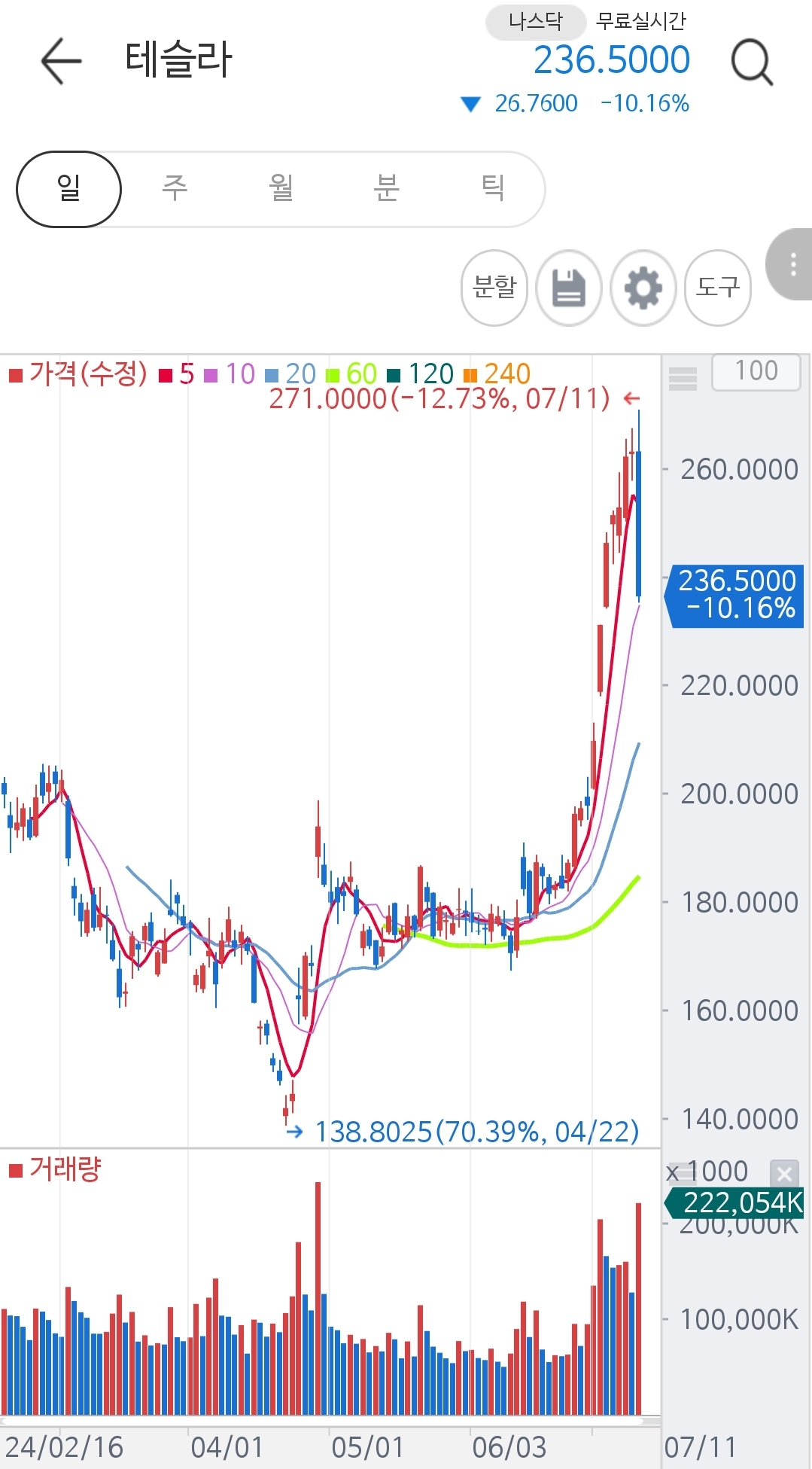The width and height of the screenshot is (812, 1469).
Task: Open the chart list lines icon
Action: point(683,378)
